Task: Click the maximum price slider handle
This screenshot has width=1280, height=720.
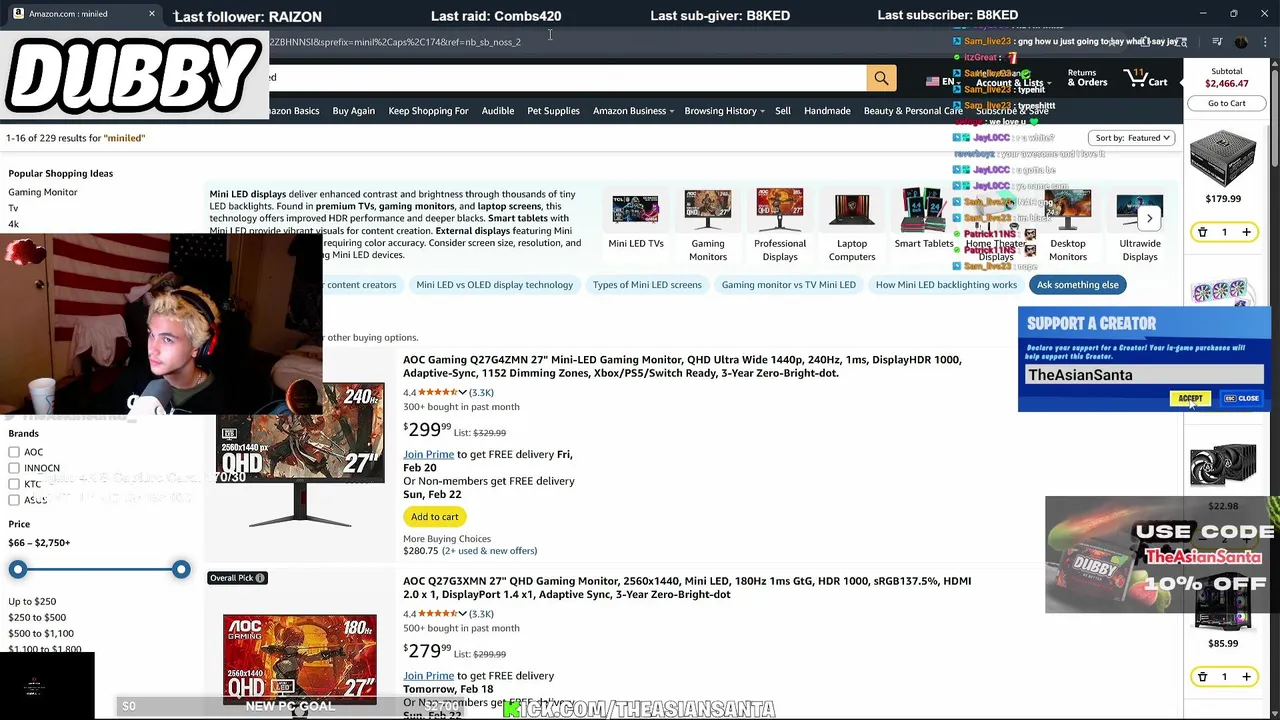Action: (180, 569)
